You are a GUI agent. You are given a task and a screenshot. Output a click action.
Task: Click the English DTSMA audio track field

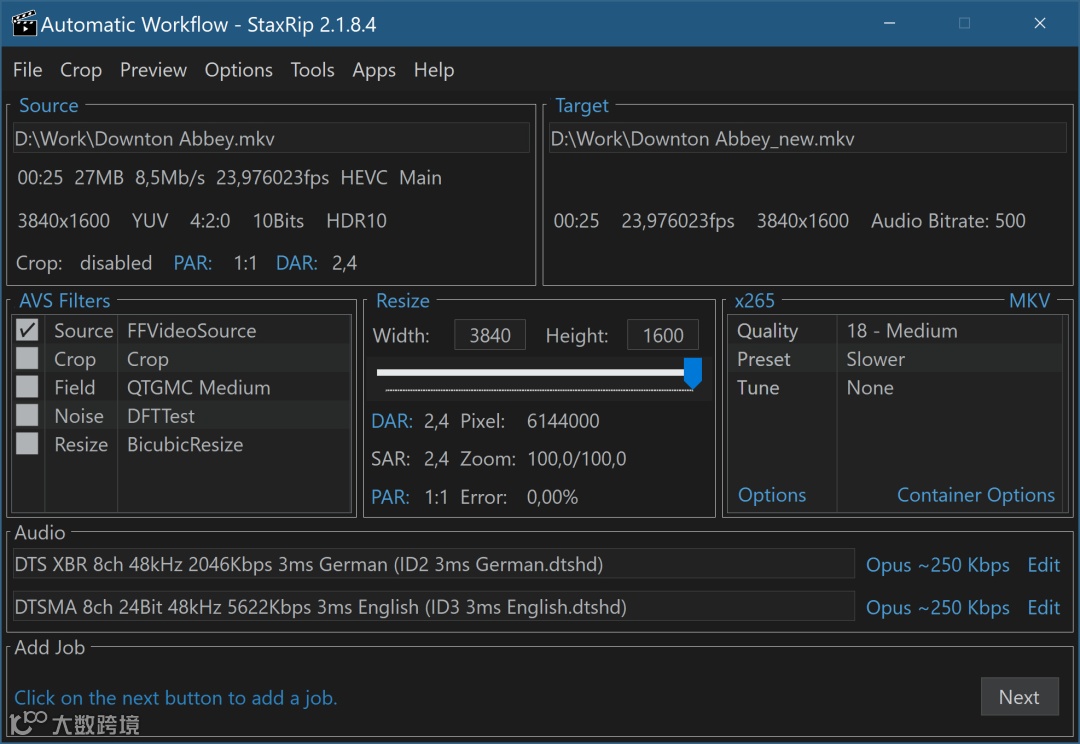click(x=433, y=607)
